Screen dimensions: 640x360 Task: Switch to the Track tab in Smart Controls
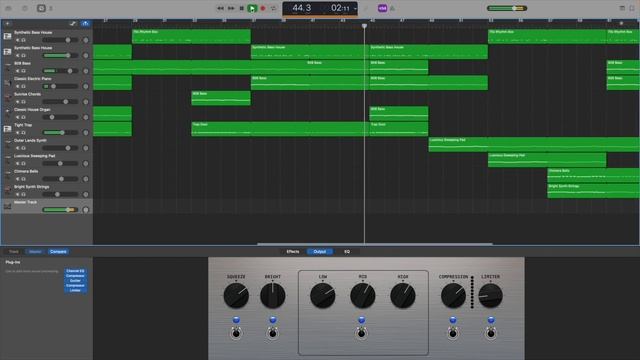[x=13, y=252]
